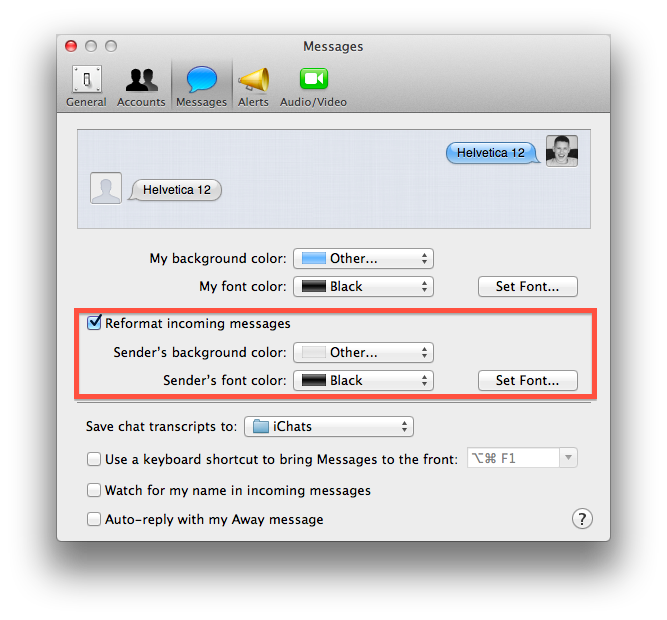This screenshot has height=620, width=667.
Task: Click Set Font next to My font color
Action: (527, 287)
